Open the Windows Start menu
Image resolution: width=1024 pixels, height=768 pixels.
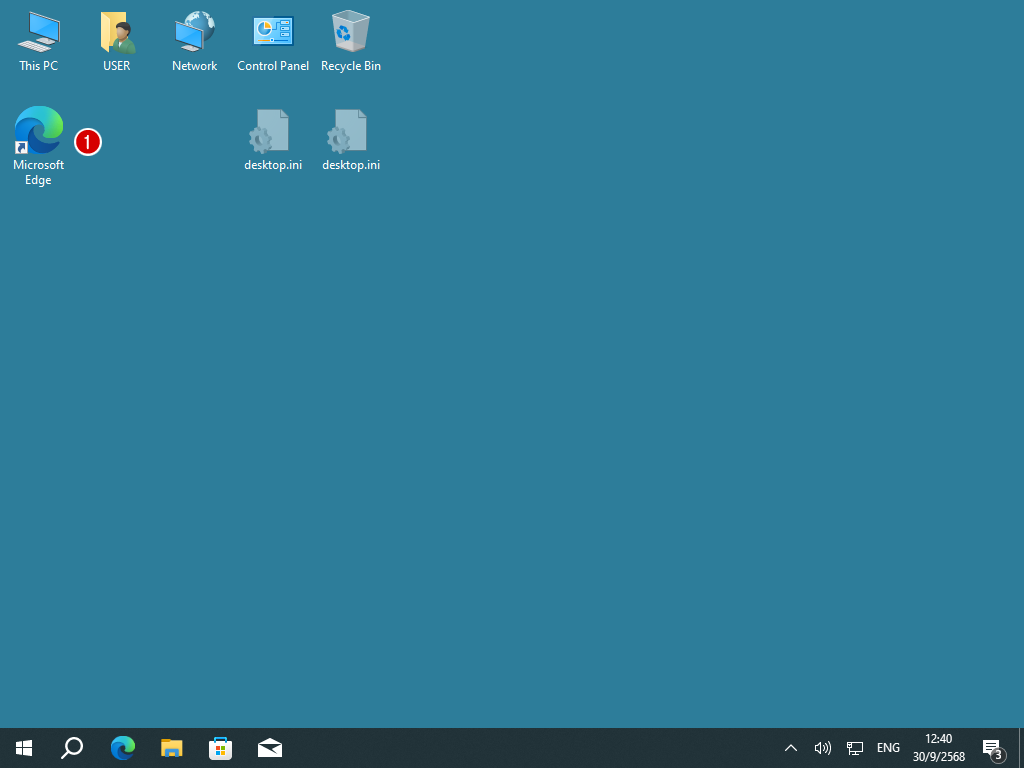click(x=24, y=748)
